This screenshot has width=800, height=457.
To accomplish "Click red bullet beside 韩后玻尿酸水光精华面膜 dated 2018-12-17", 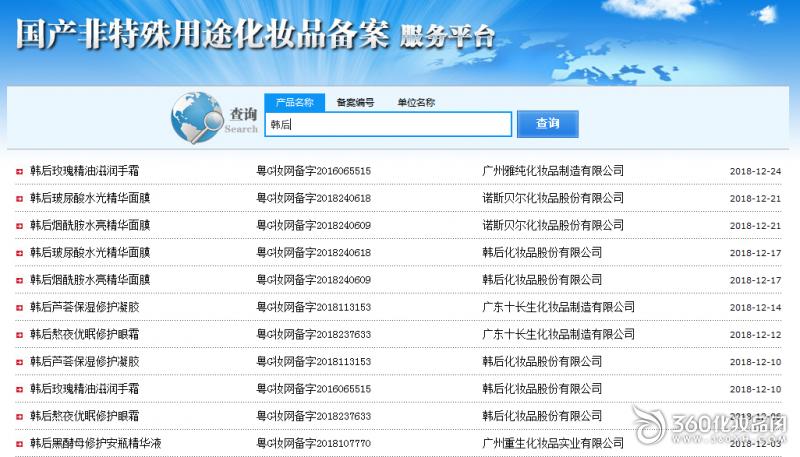I will pyautogui.click(x=19, y=253).
